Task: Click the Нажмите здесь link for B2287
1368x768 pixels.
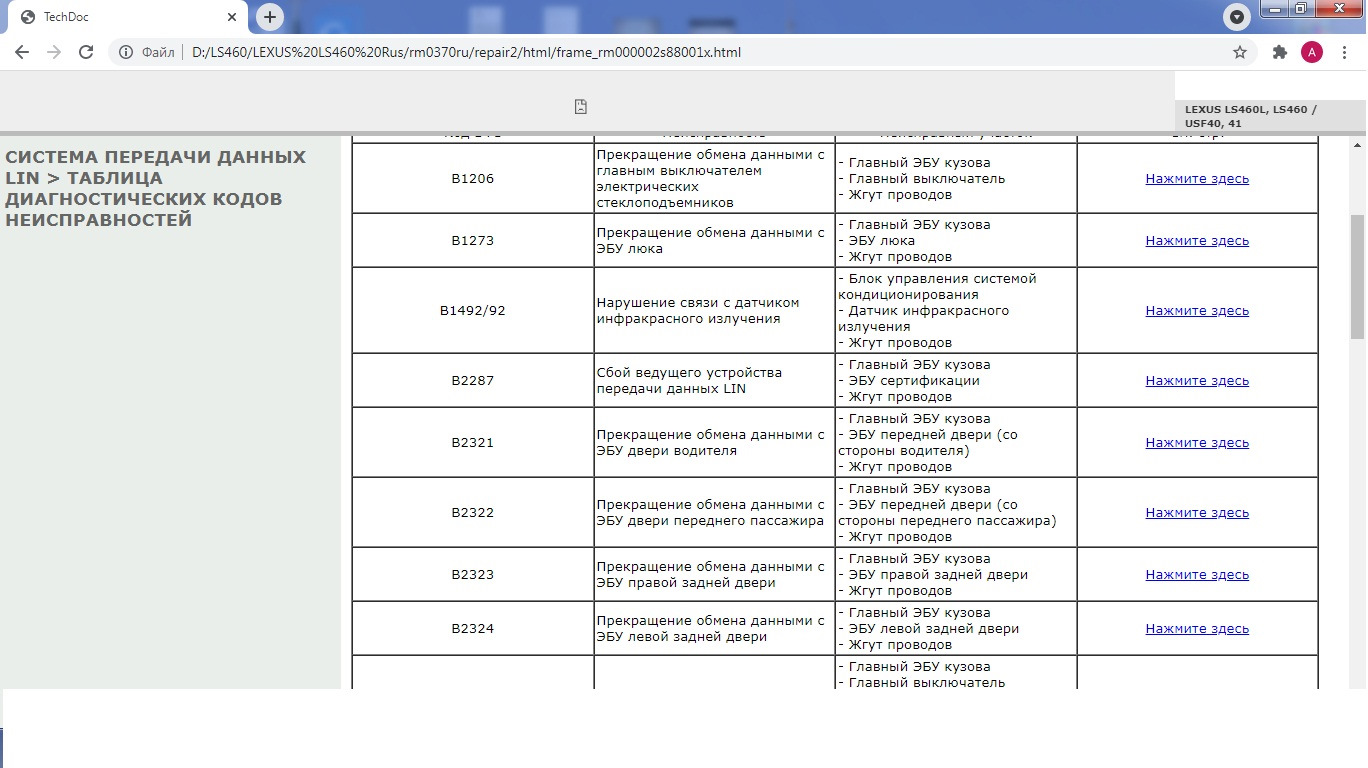Action: 1197,381
